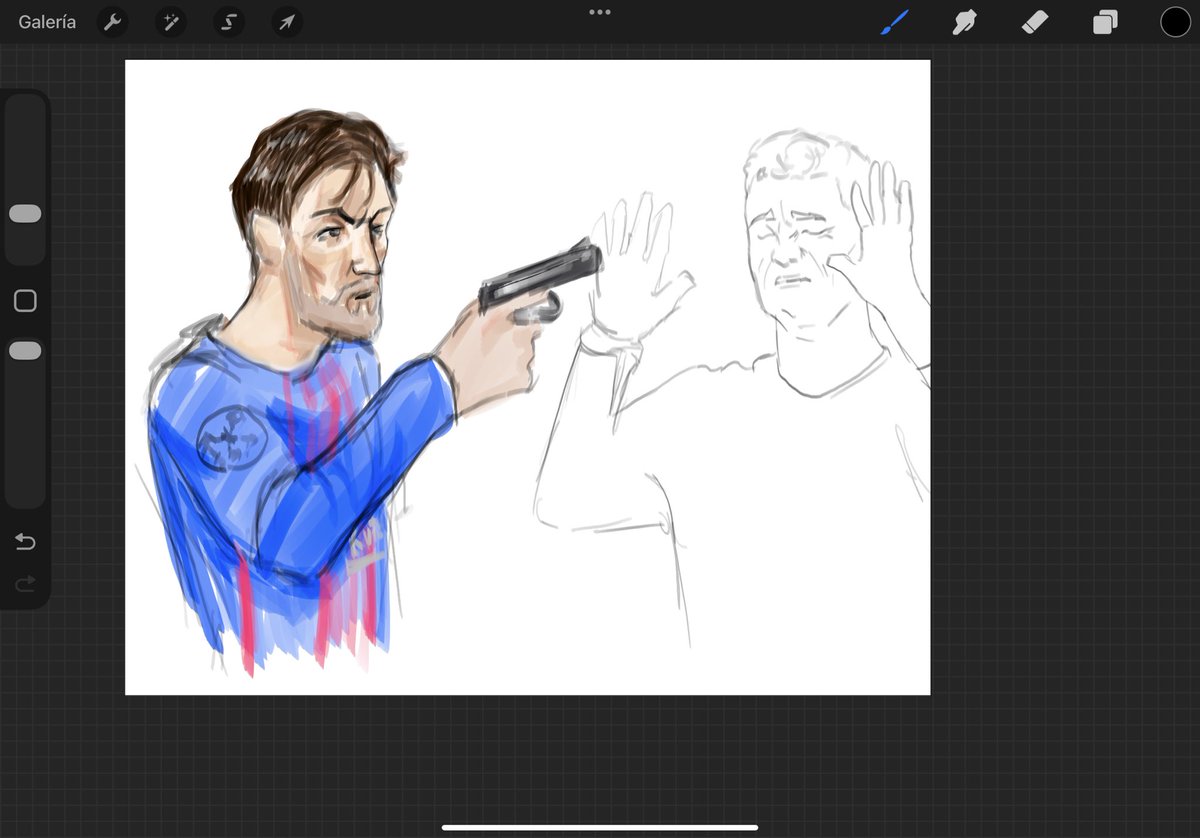This screenshot has width=1200, height=838.
Task: Open the Layers panel
Action: tap(1105, 22)
